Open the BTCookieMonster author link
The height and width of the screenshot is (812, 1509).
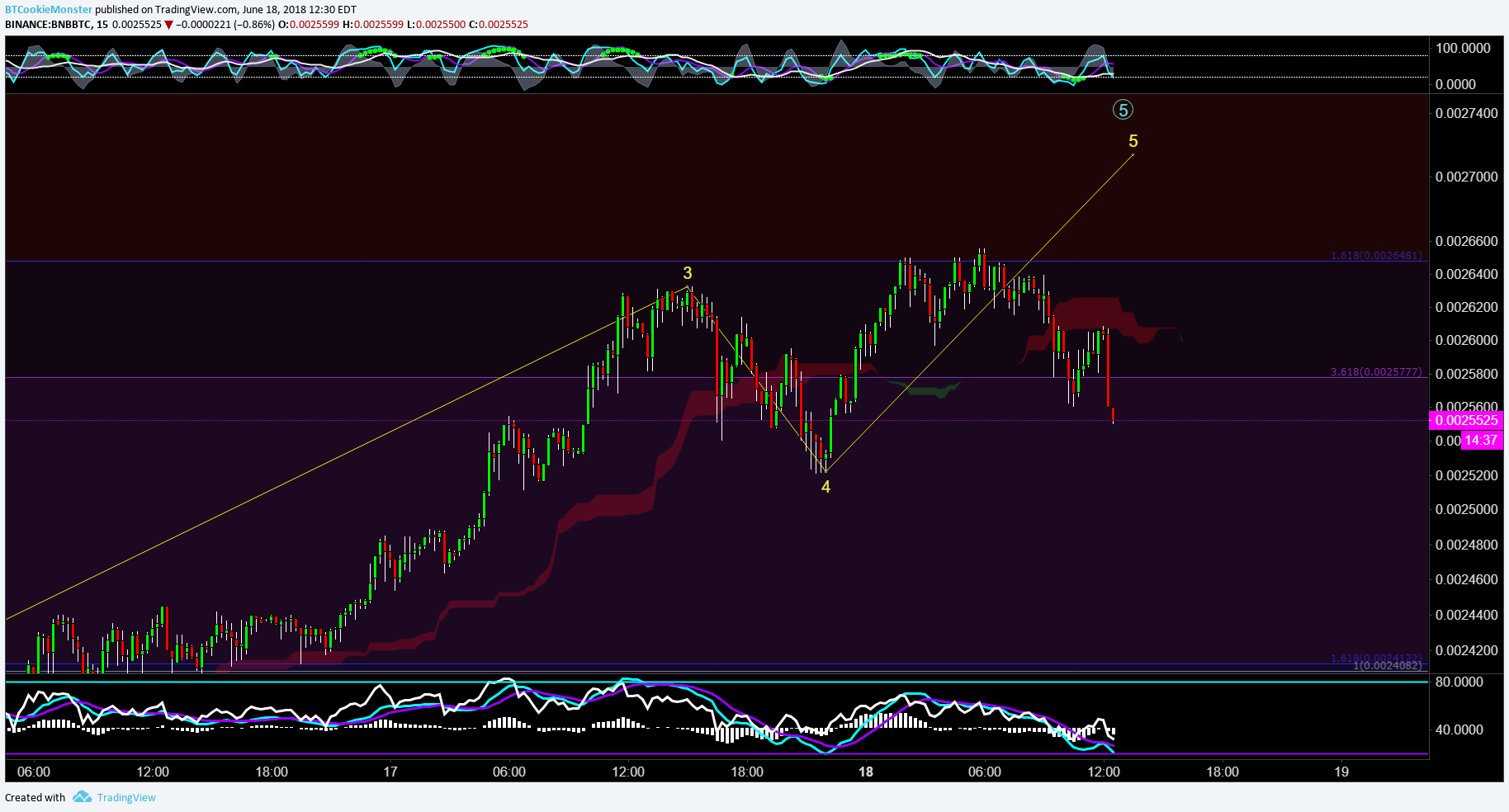coord(49,9)
